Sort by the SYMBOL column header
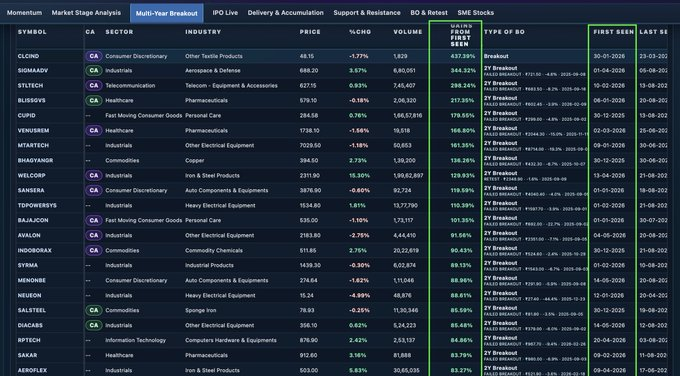Viewport: 680px width, 376px height. coord(32,32)
